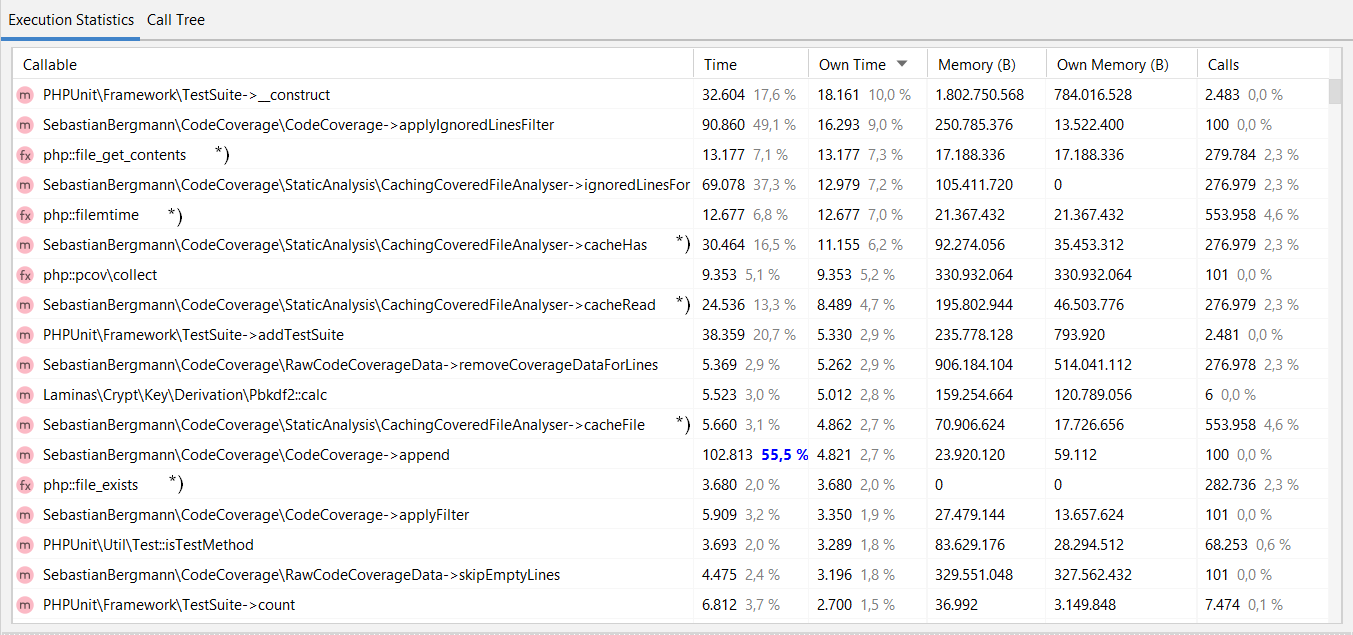
Task: Click the method icon next to TestSuite->count
Action: point(25,604)
